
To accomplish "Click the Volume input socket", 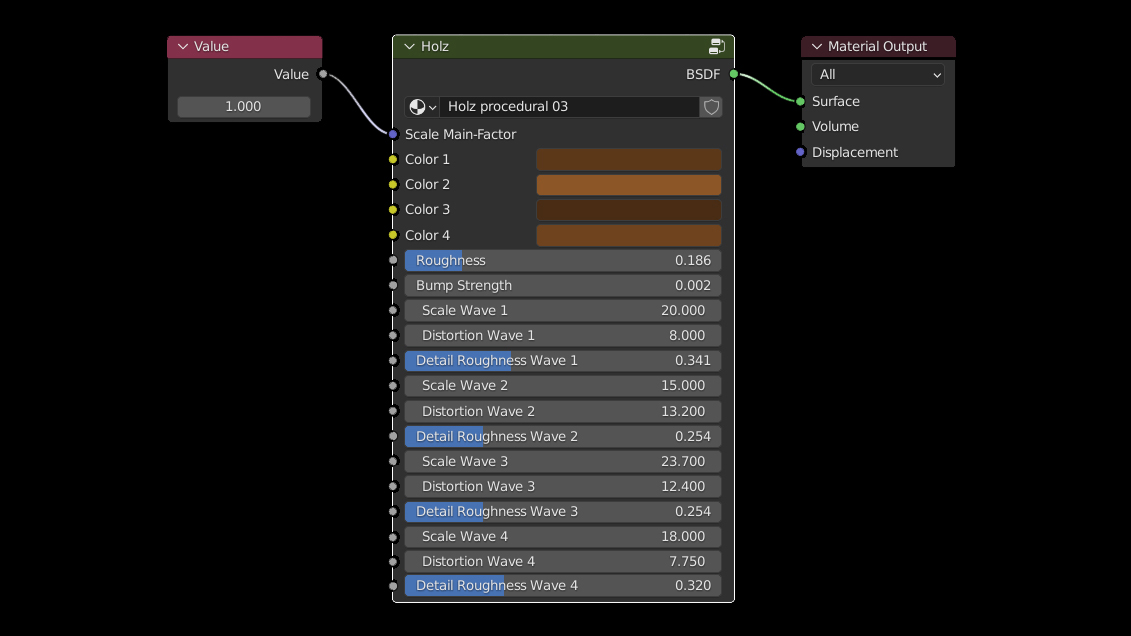I will [x=800, y=127].
